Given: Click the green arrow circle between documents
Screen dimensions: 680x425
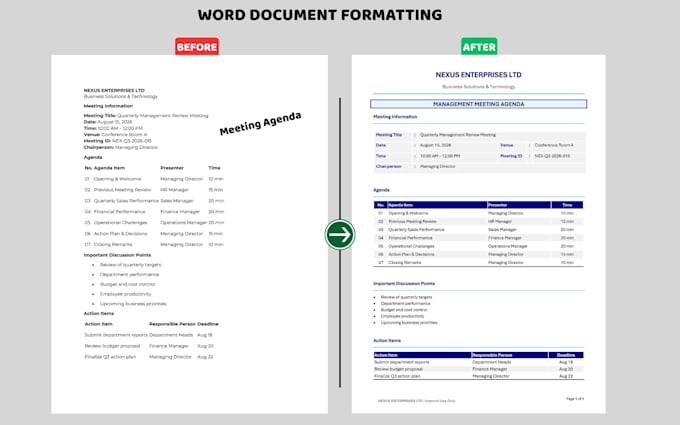Looking at the screenshot, I should (x=340, y=235).
